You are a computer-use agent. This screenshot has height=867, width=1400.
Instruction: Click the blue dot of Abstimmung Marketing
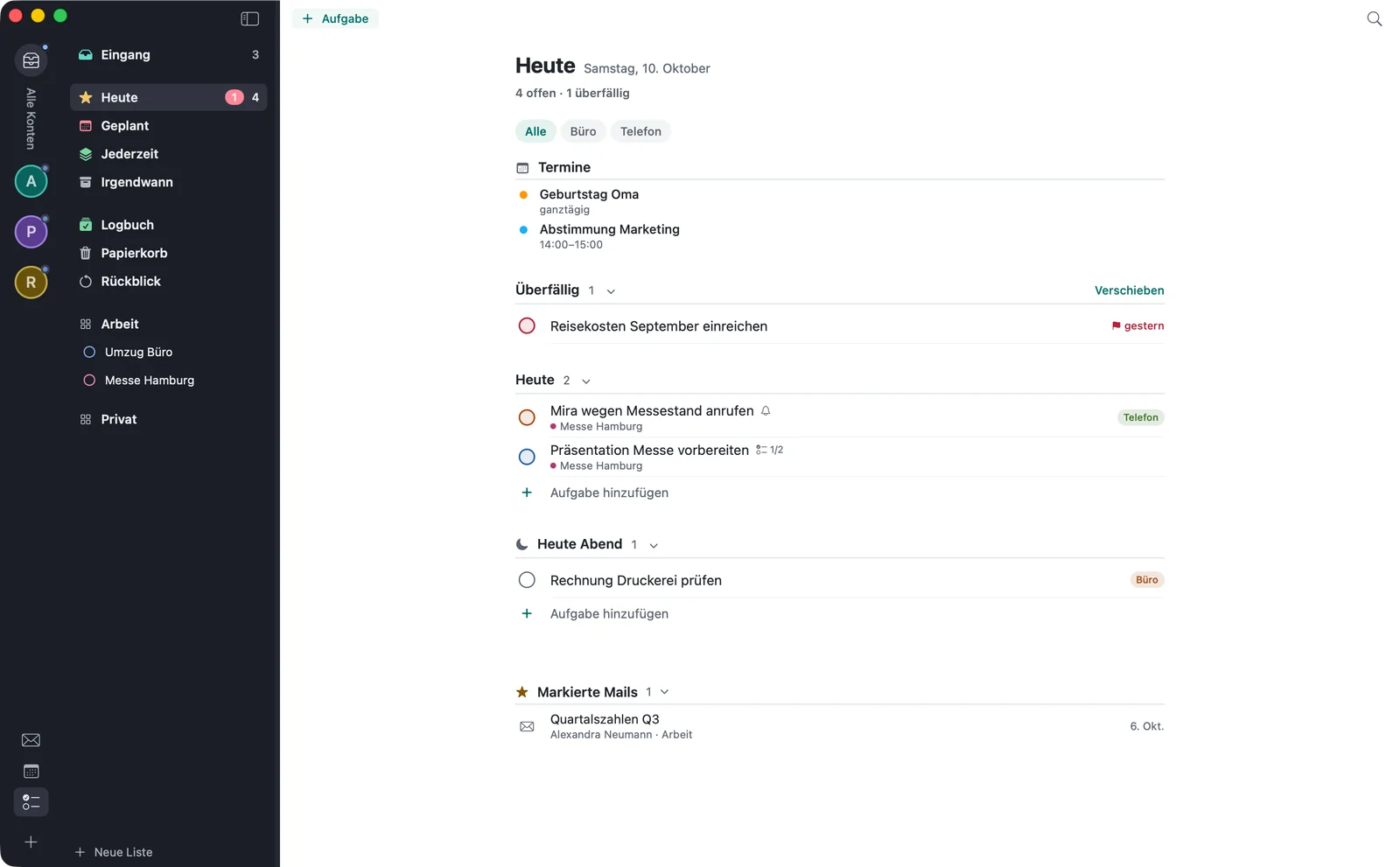point(523,230)
